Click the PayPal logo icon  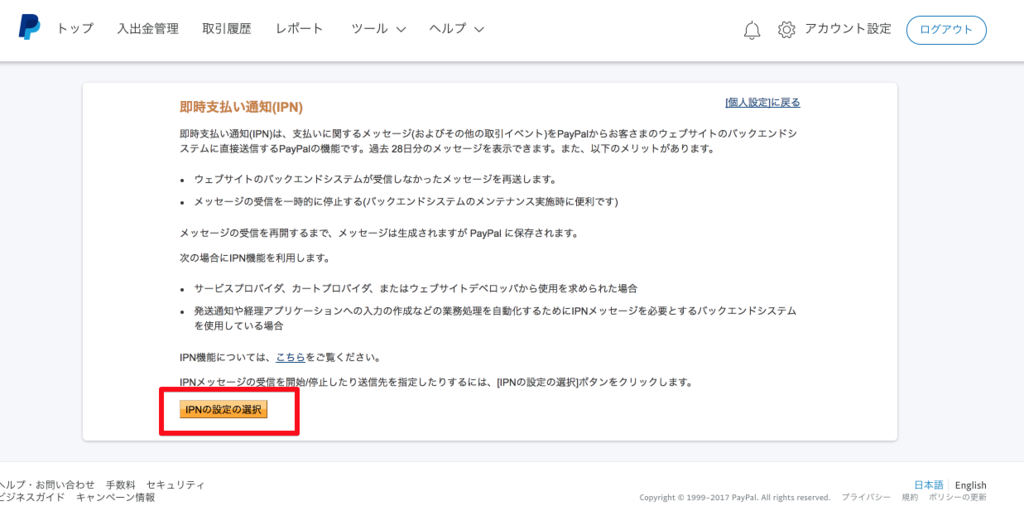pos(29,27)
